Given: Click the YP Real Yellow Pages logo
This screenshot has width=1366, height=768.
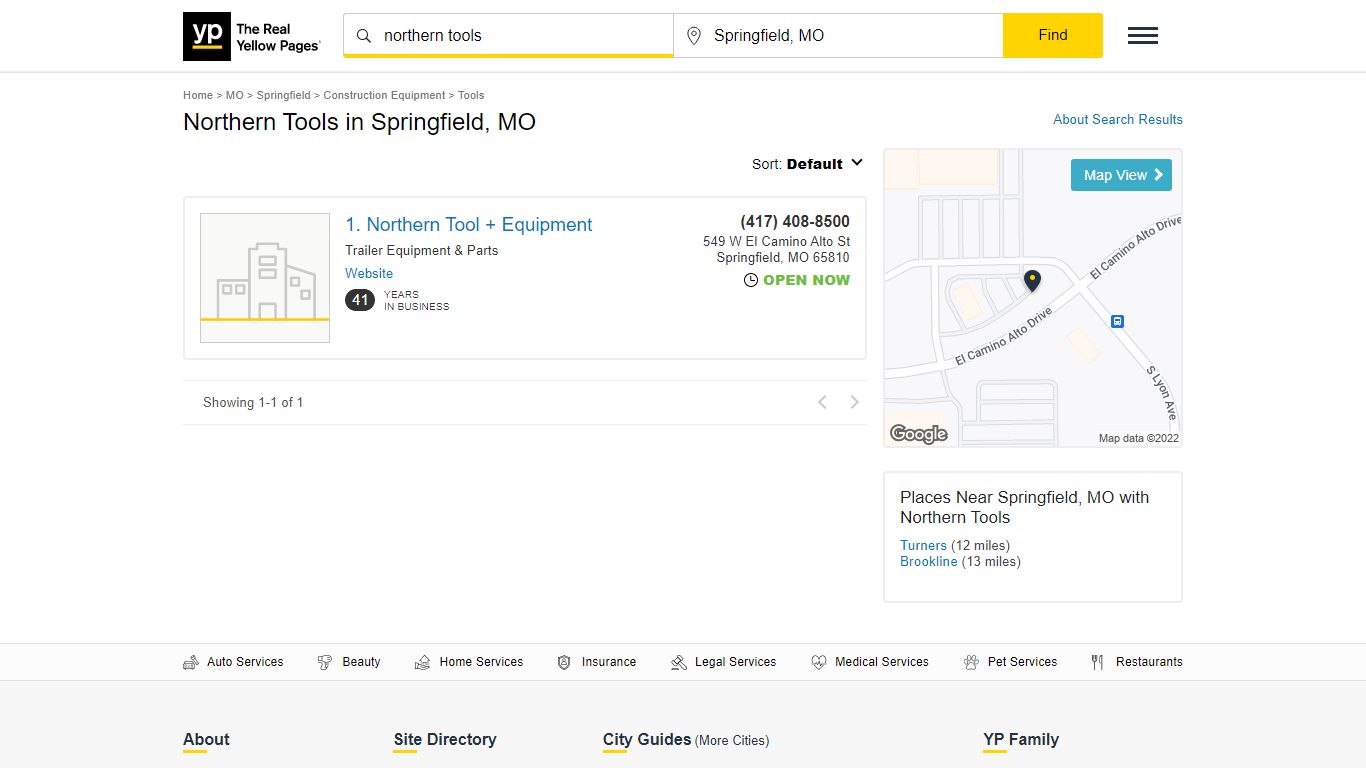Looking at the screenshot, I should tap(252, 37).
